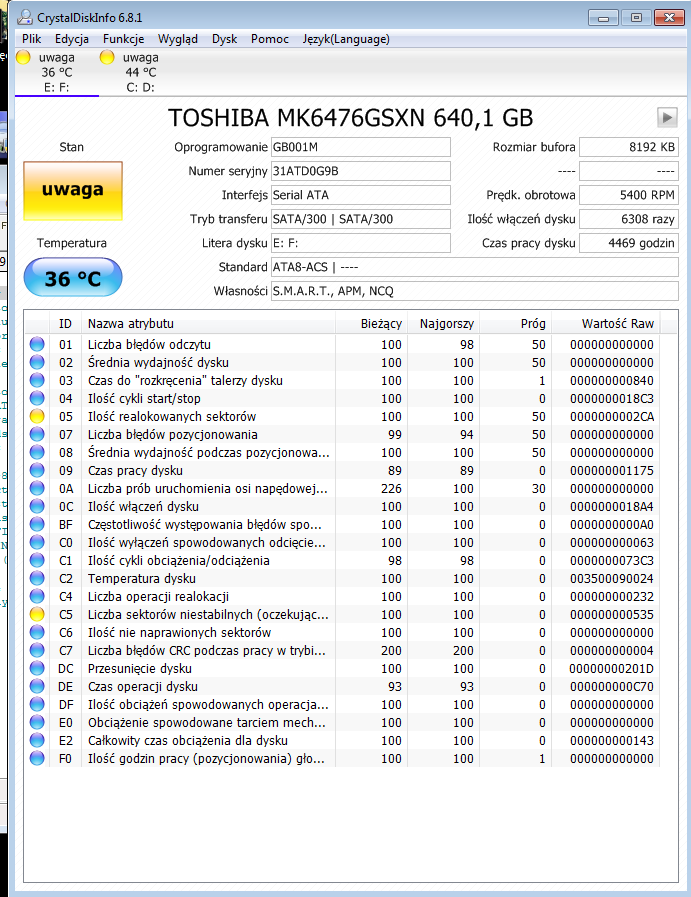Screen dimensions: 691x897
Task: Click yellow warning icon for attribute C5
Action: tap(37, 614)
